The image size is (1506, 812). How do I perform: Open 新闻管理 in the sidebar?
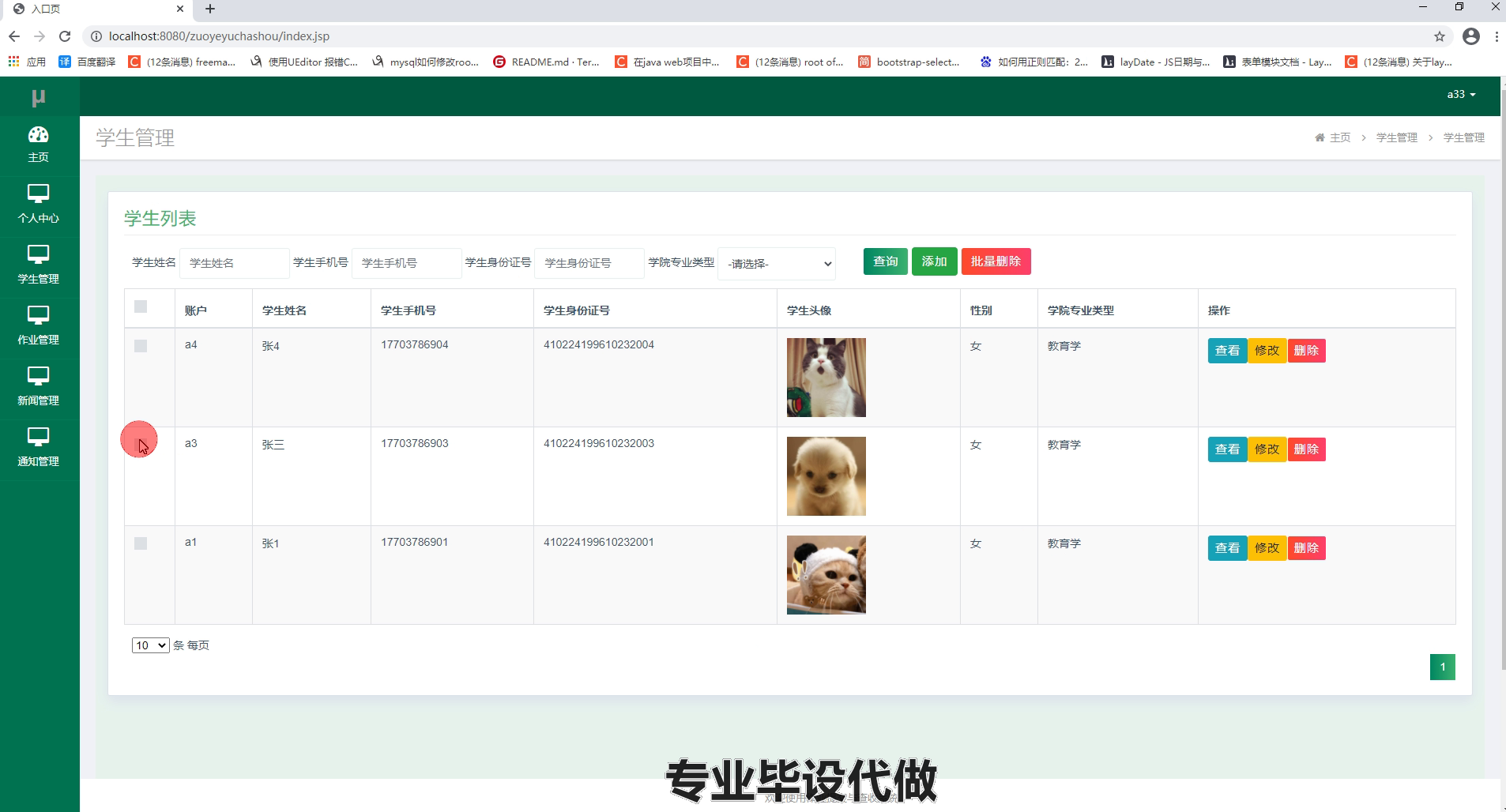click(x=38, y=387)
